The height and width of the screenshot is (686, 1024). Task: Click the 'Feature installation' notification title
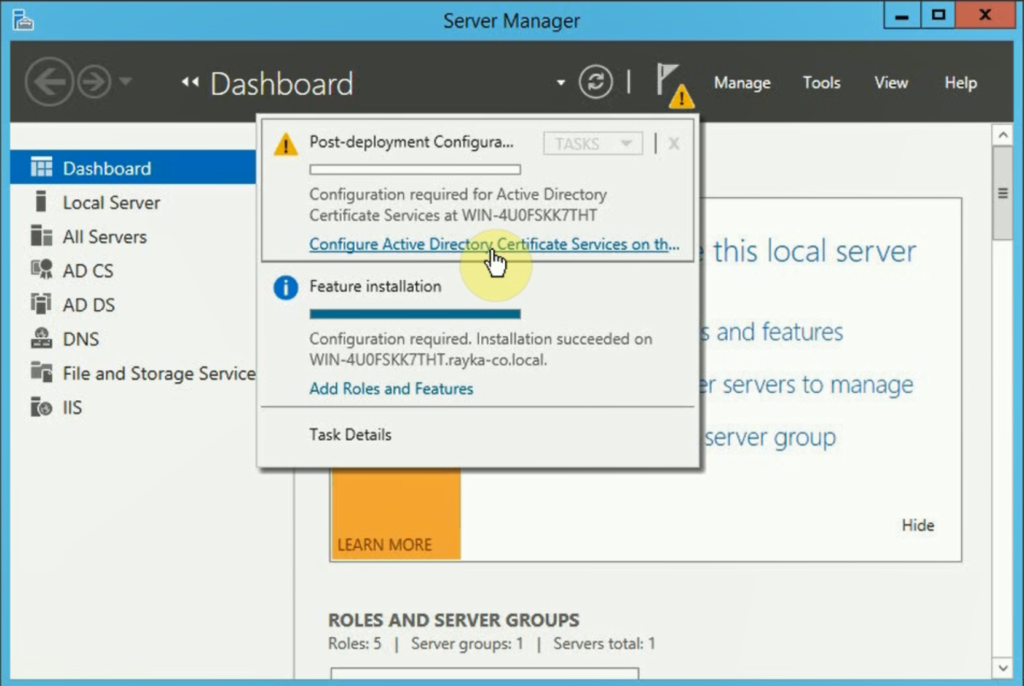point(376,286)
